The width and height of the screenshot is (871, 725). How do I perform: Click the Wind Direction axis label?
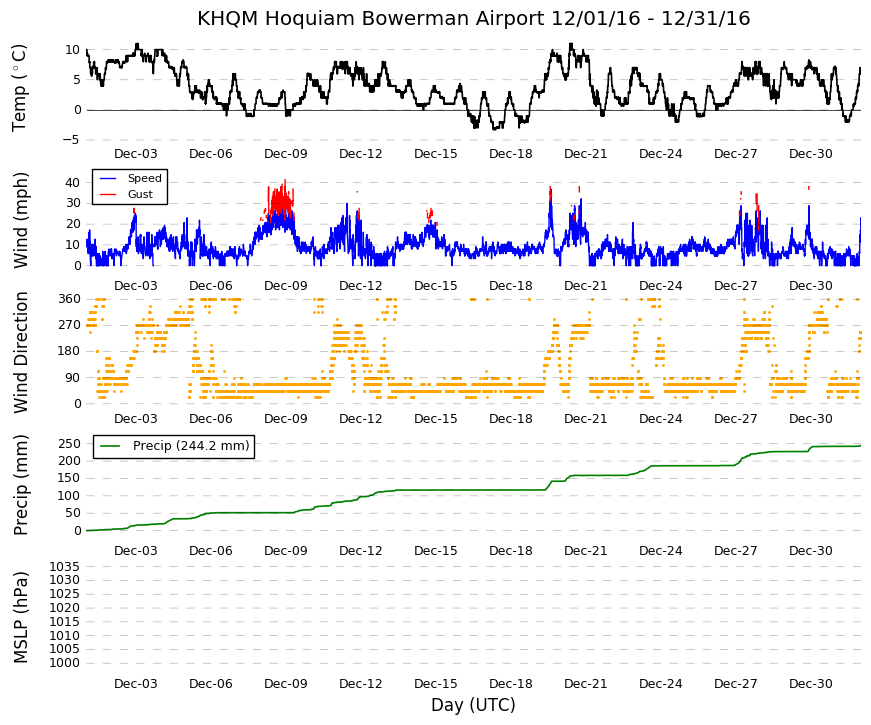20,353
